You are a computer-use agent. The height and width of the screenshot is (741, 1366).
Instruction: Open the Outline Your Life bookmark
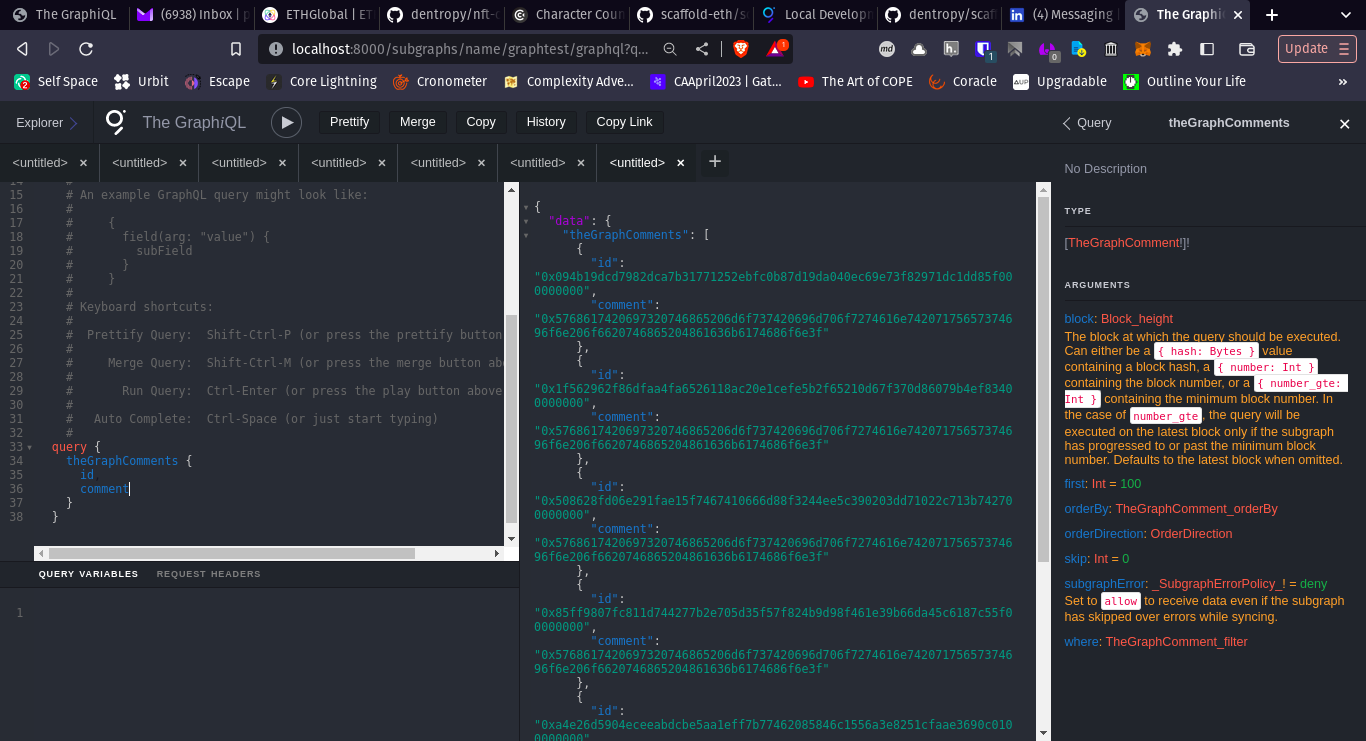1184,82
